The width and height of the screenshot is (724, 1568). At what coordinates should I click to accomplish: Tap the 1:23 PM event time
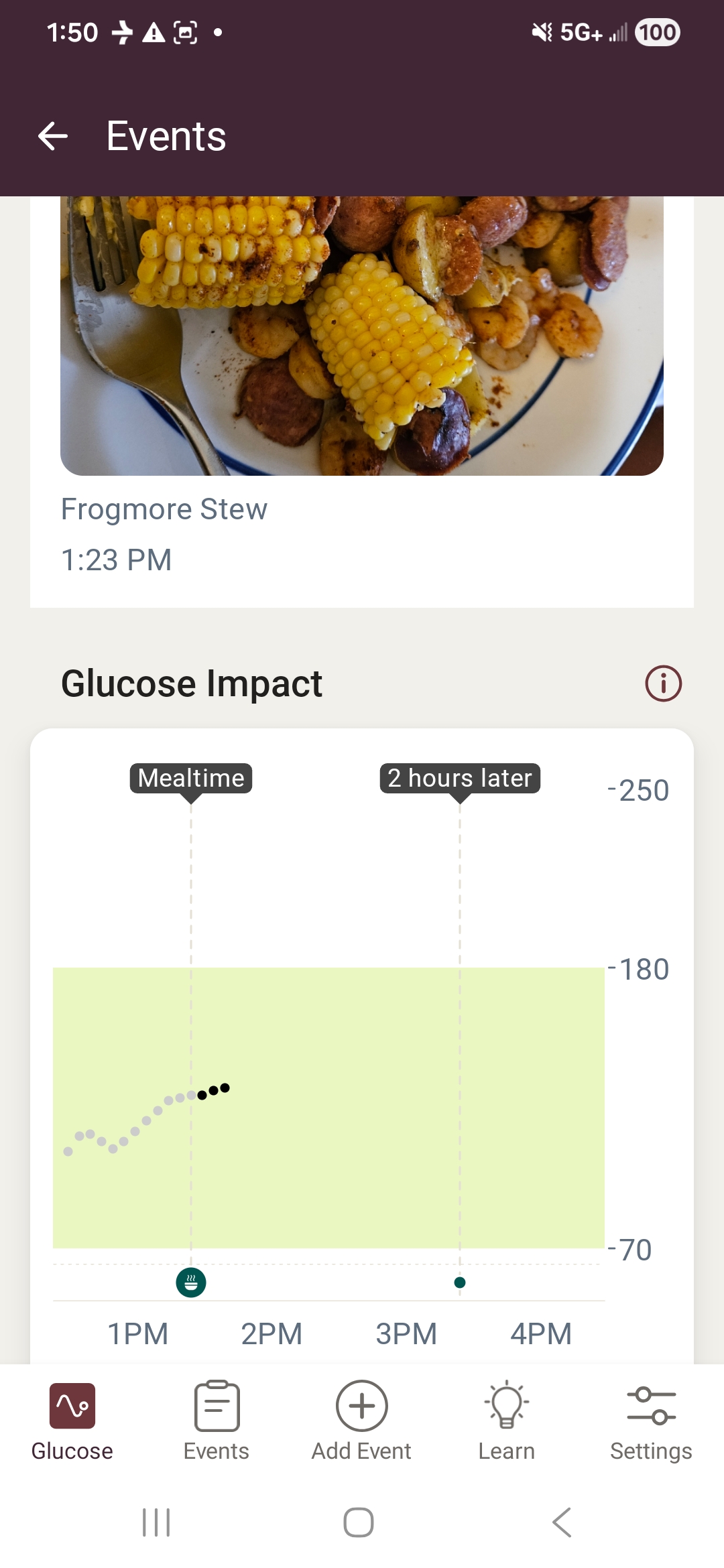tap(117, 560)
